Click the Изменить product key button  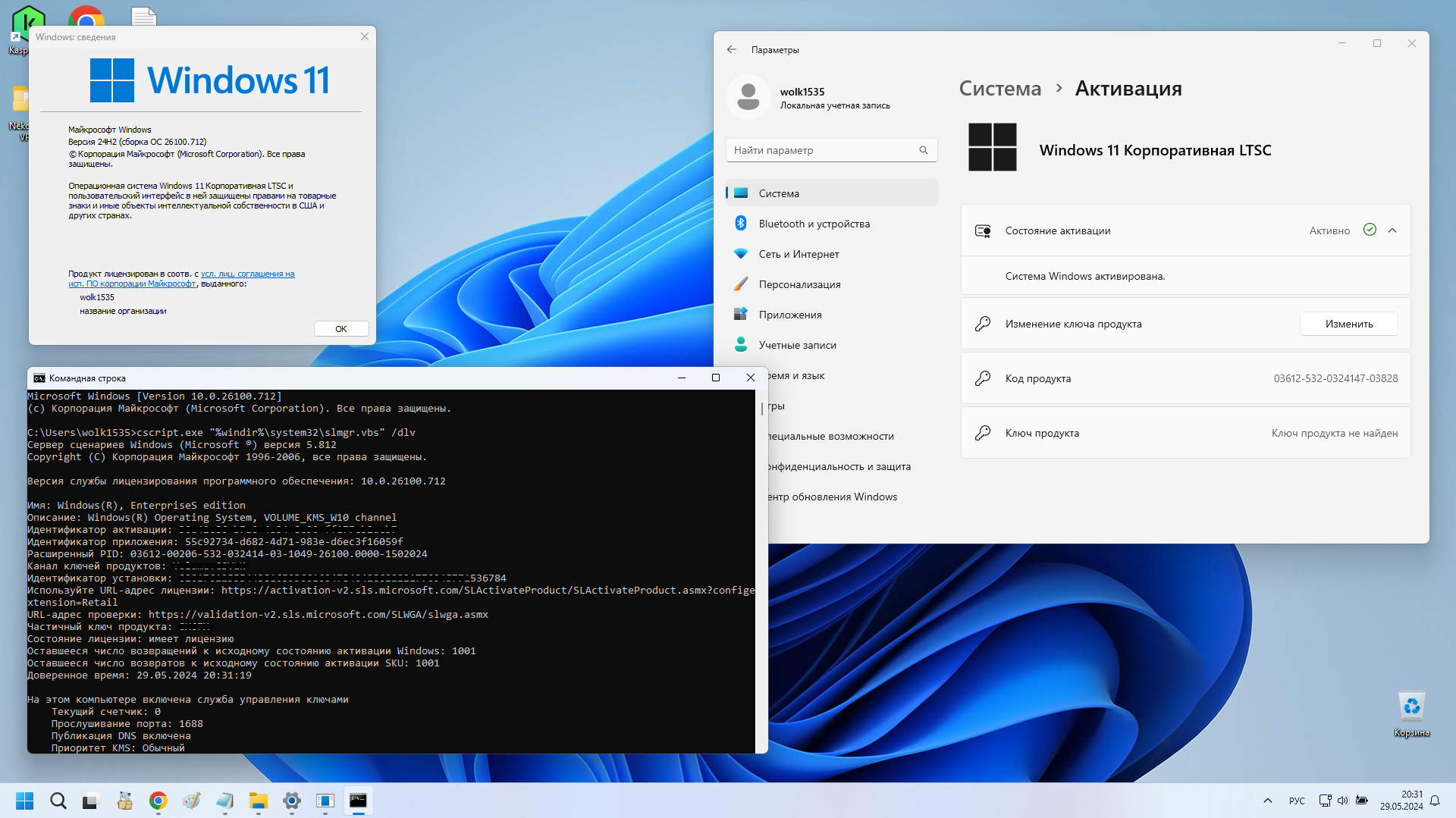click(x=1348, y=324)
